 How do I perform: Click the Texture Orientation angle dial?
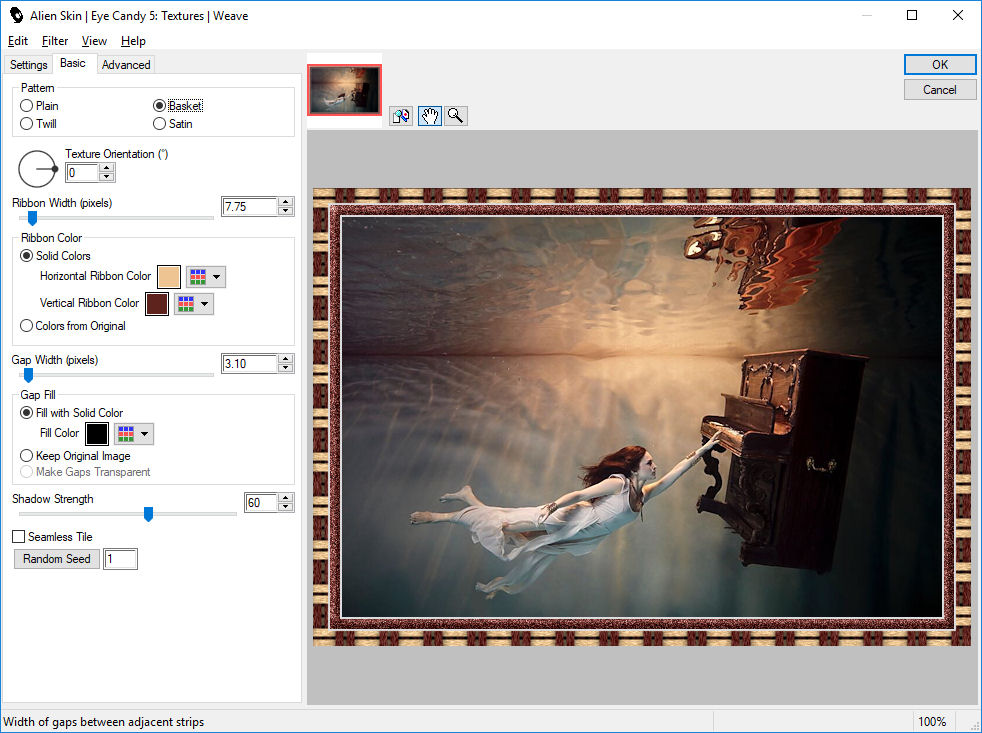tap(37, 169)
